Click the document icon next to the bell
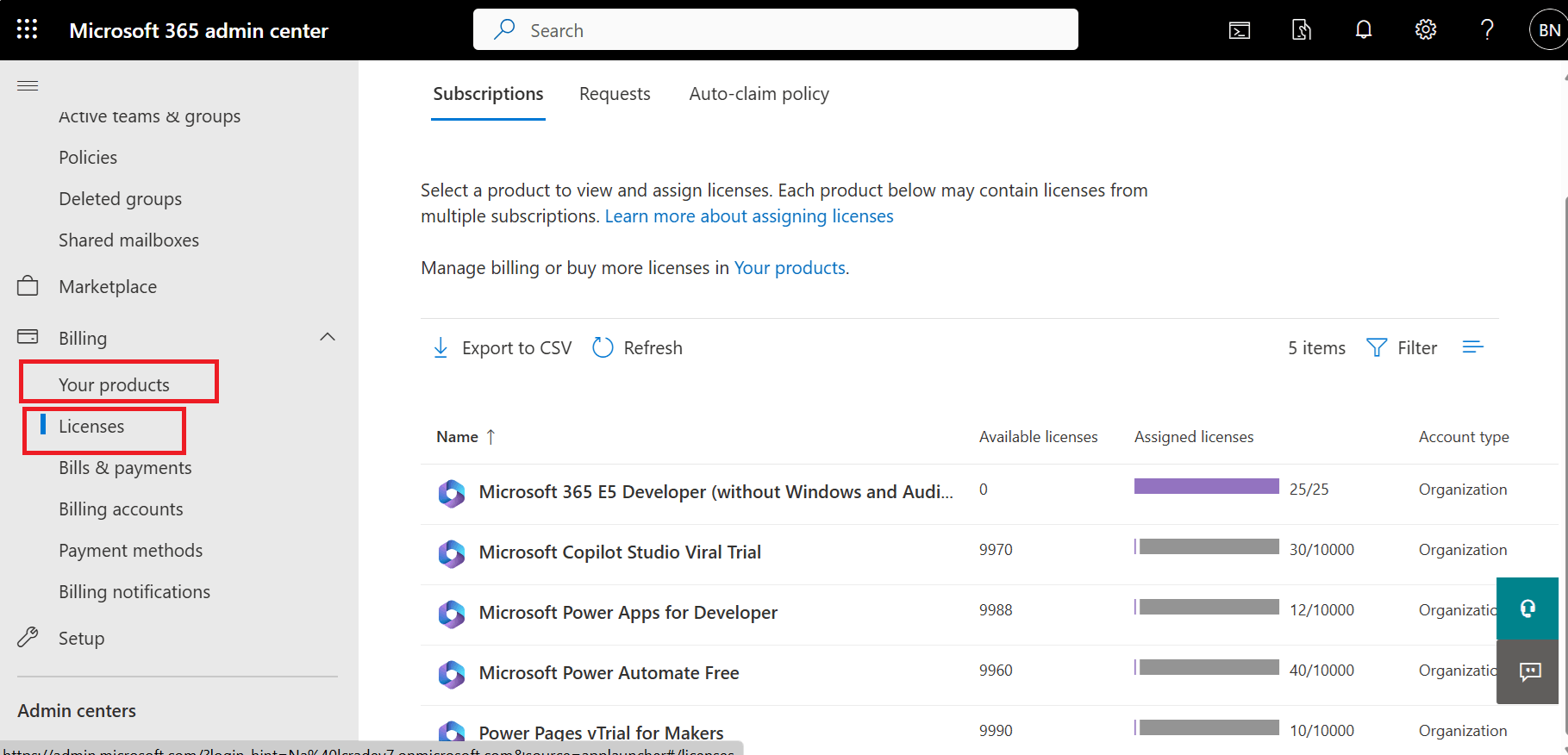This screenshot has width=1568, height=755. click(1302, 30)
